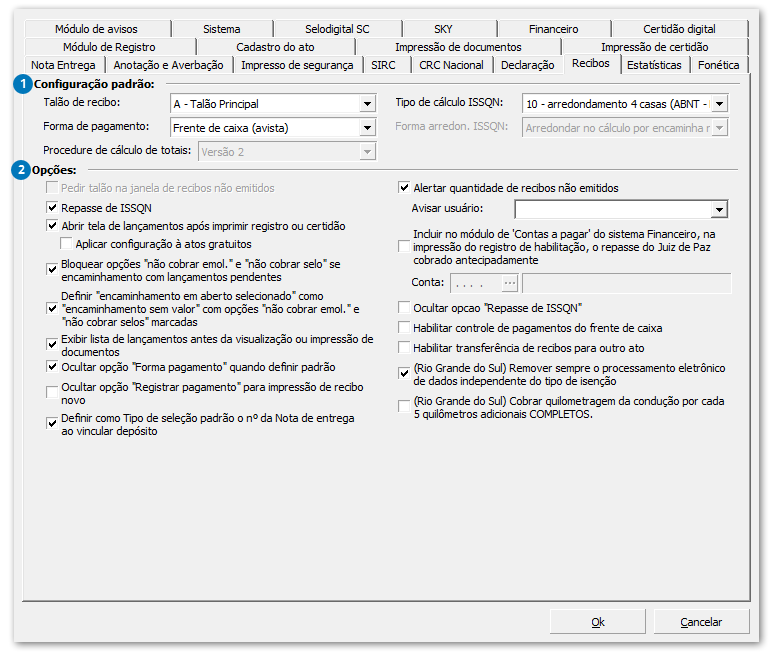Uncheck Alertar quantidade de recibos não emitidos
The width and height of the screenshot is (772, 655).
[404, 188]
